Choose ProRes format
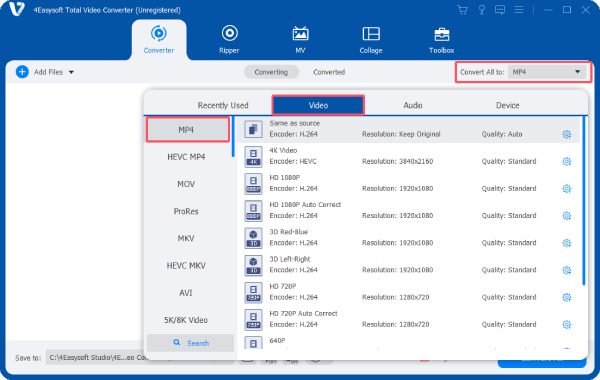600x380 pixels. click(x=186, y=211)
